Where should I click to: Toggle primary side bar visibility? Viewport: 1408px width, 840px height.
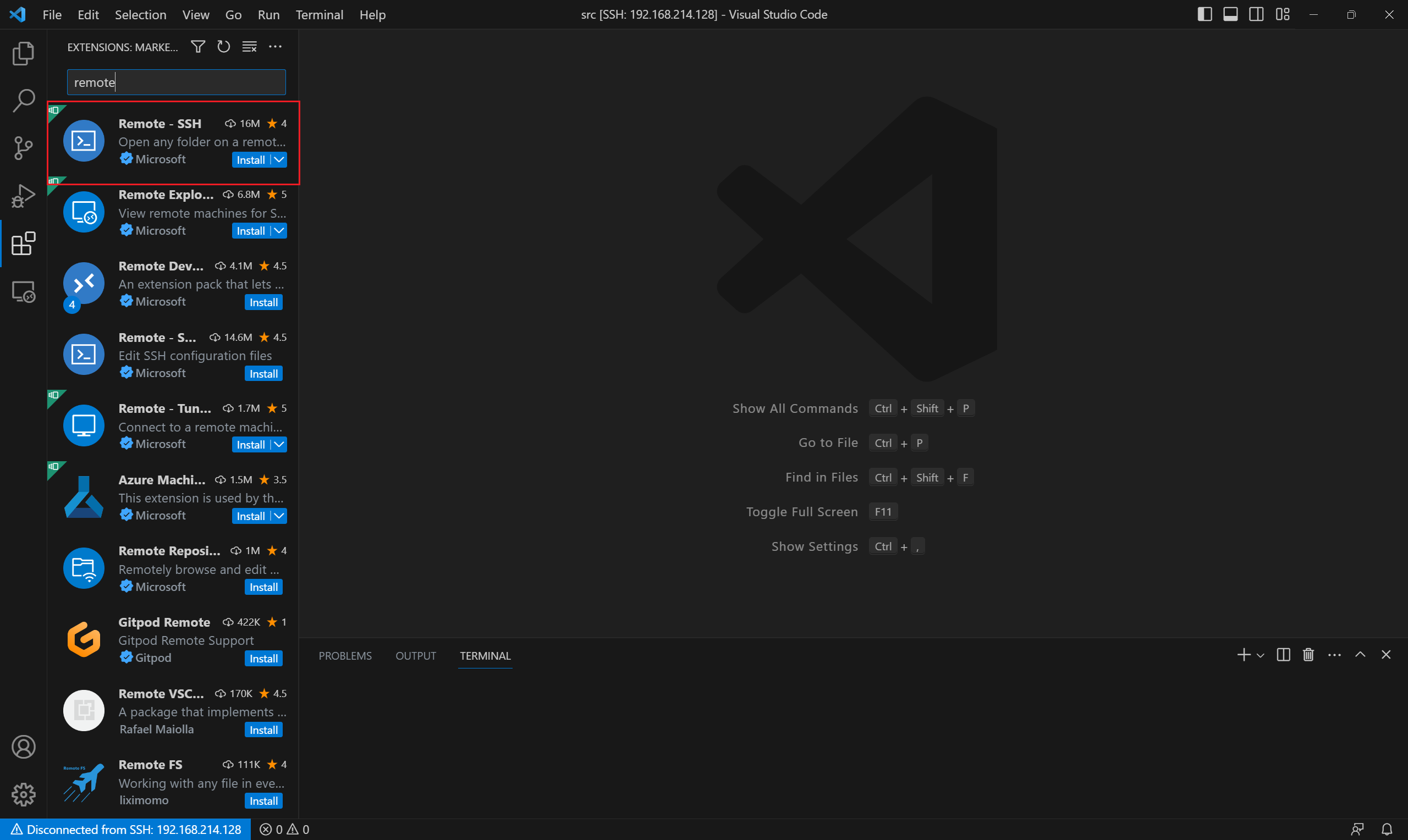point(1204,14)
